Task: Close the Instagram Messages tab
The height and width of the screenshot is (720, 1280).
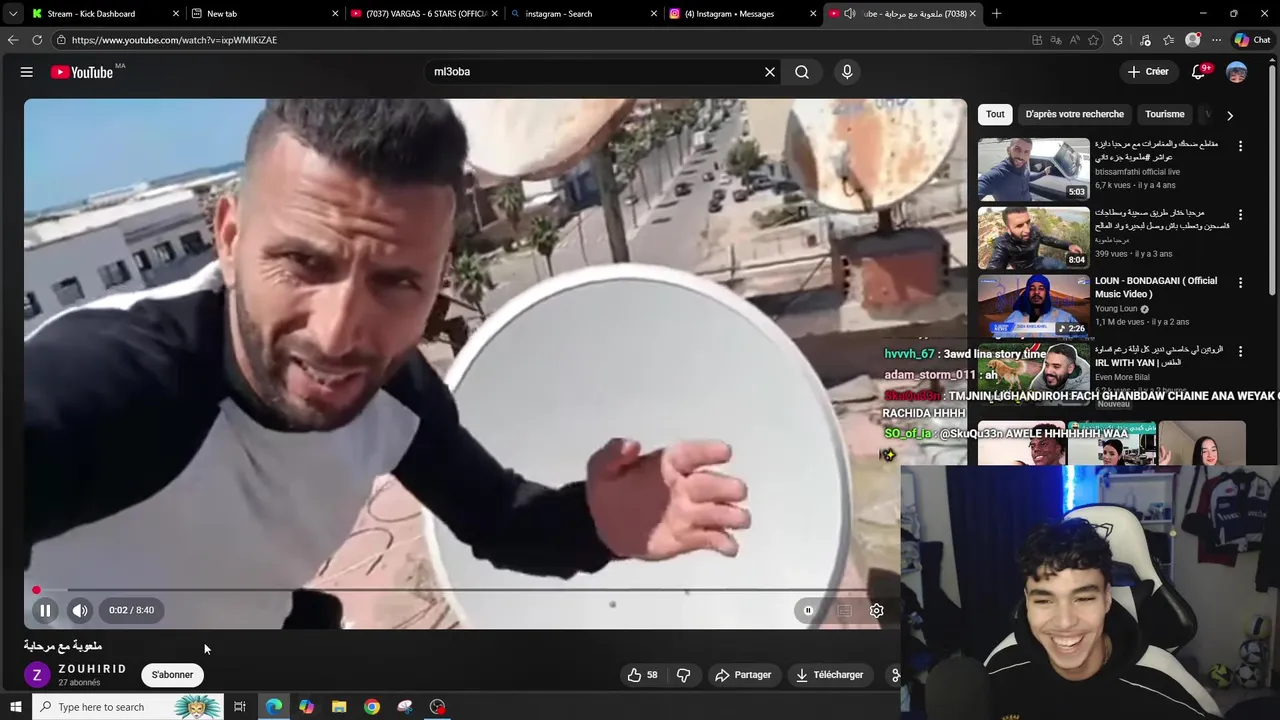Action: (x=814, y=14)
